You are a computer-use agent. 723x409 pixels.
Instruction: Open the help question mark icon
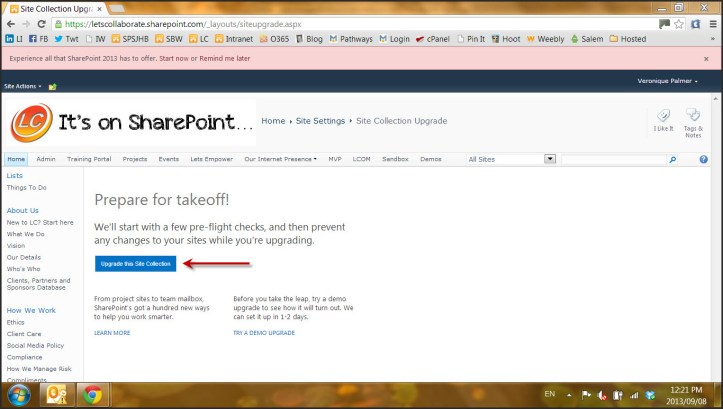click(703, 159)
